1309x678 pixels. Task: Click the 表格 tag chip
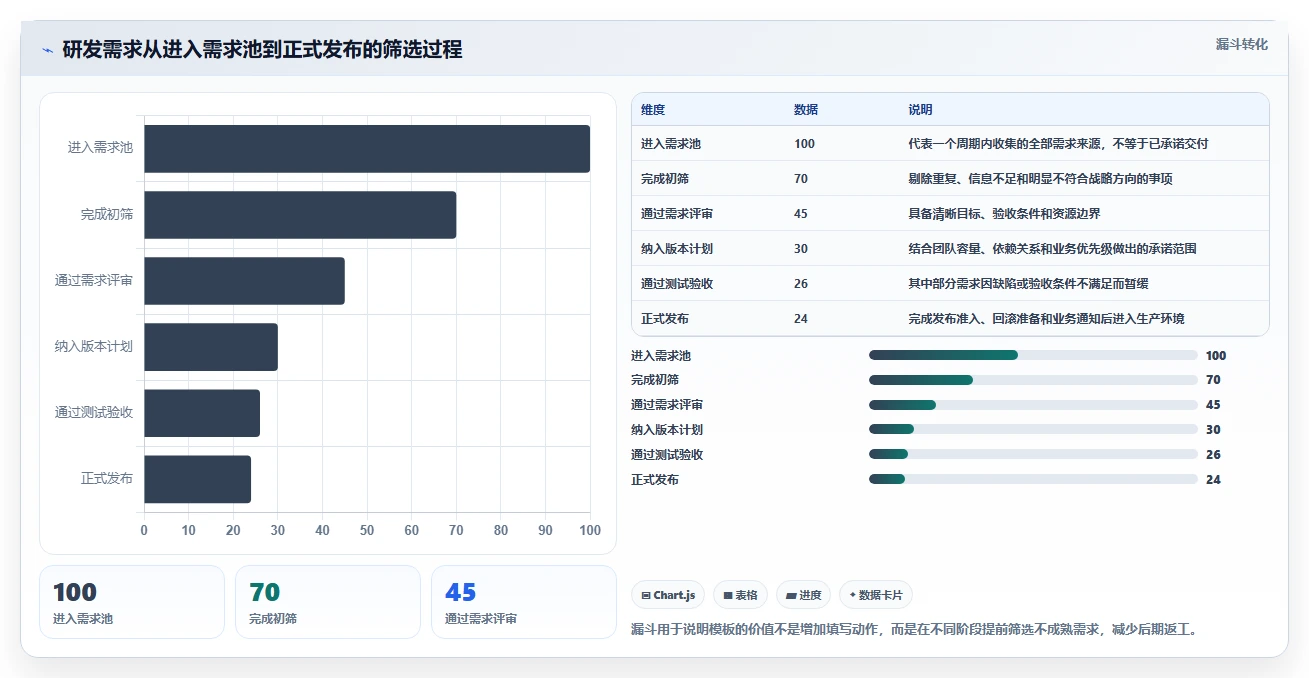point(740,595)
